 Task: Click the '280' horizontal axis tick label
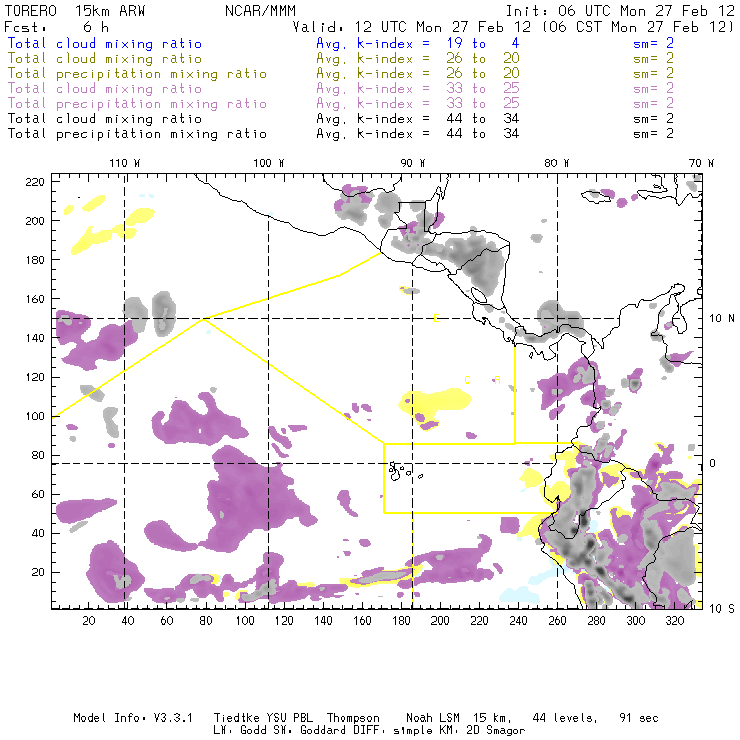596,621
